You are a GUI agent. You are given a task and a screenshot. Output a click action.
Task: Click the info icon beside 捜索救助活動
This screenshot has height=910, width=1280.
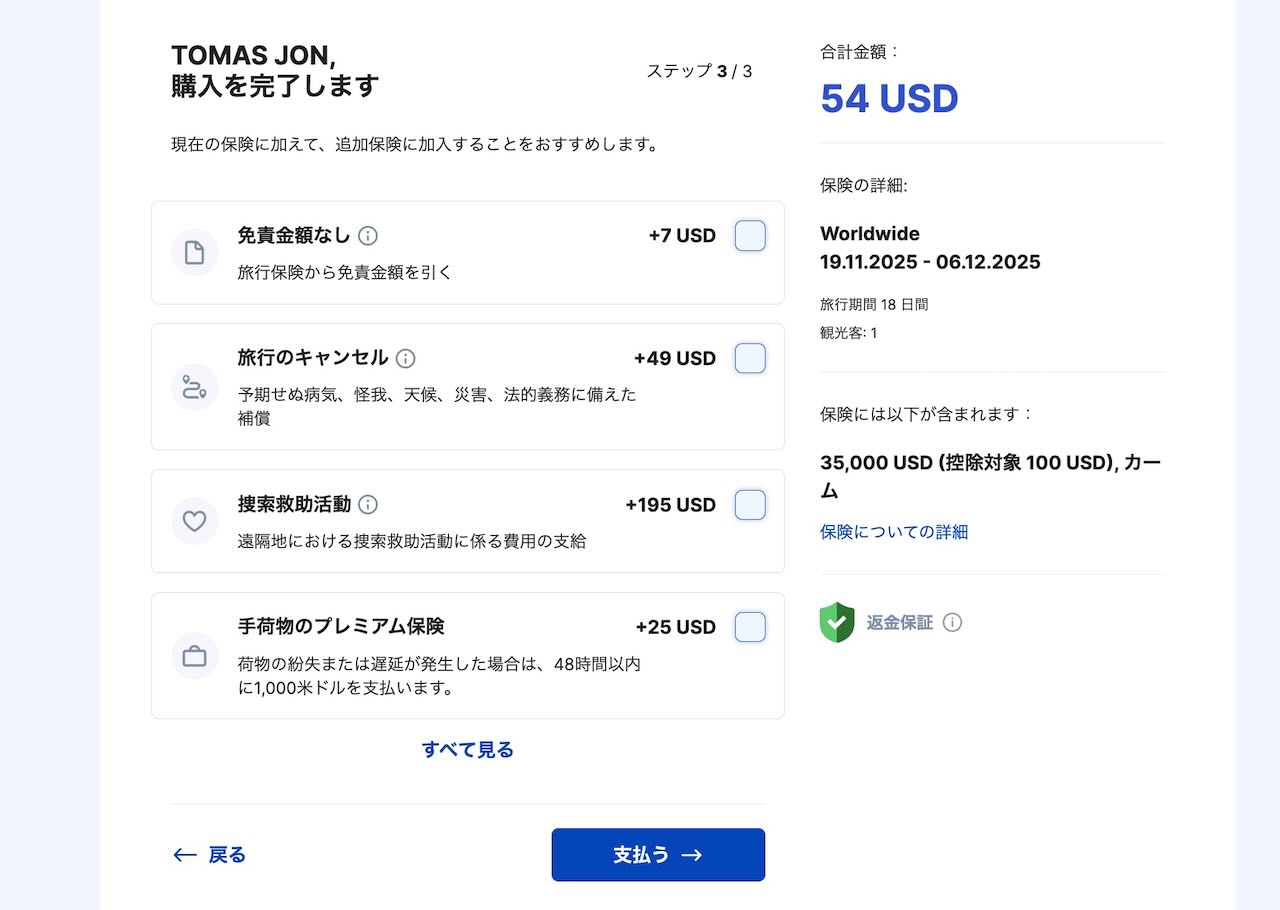(368, 504)
